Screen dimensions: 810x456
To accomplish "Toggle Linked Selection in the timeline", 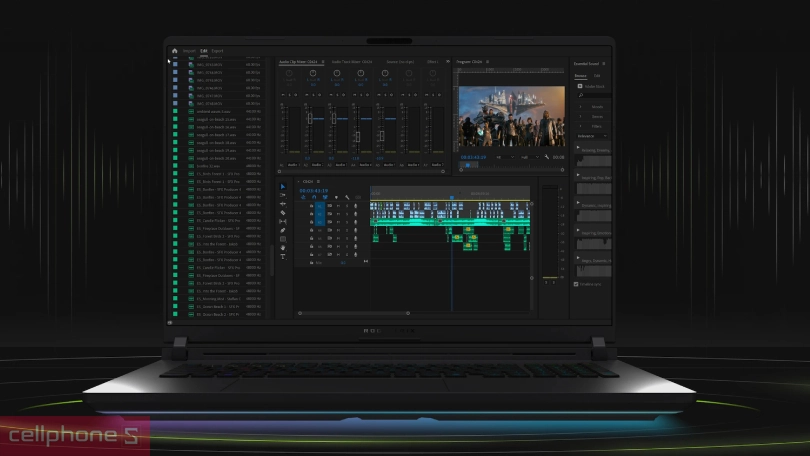I will 325,197.
